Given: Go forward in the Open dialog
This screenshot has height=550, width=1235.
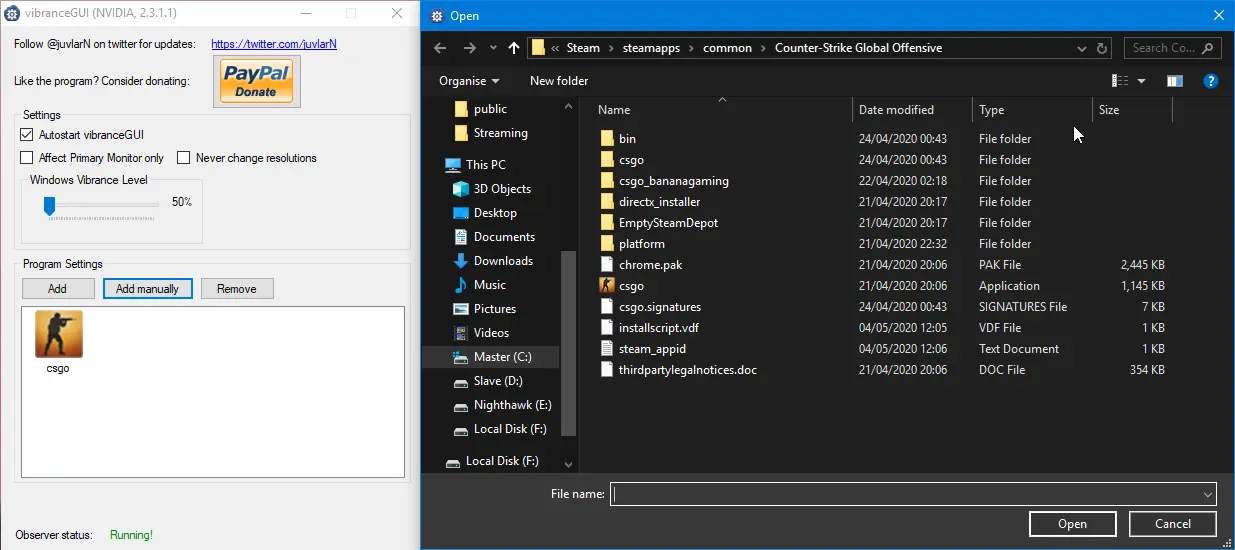Looking at the screenshot, I should [x=470, y=48].
